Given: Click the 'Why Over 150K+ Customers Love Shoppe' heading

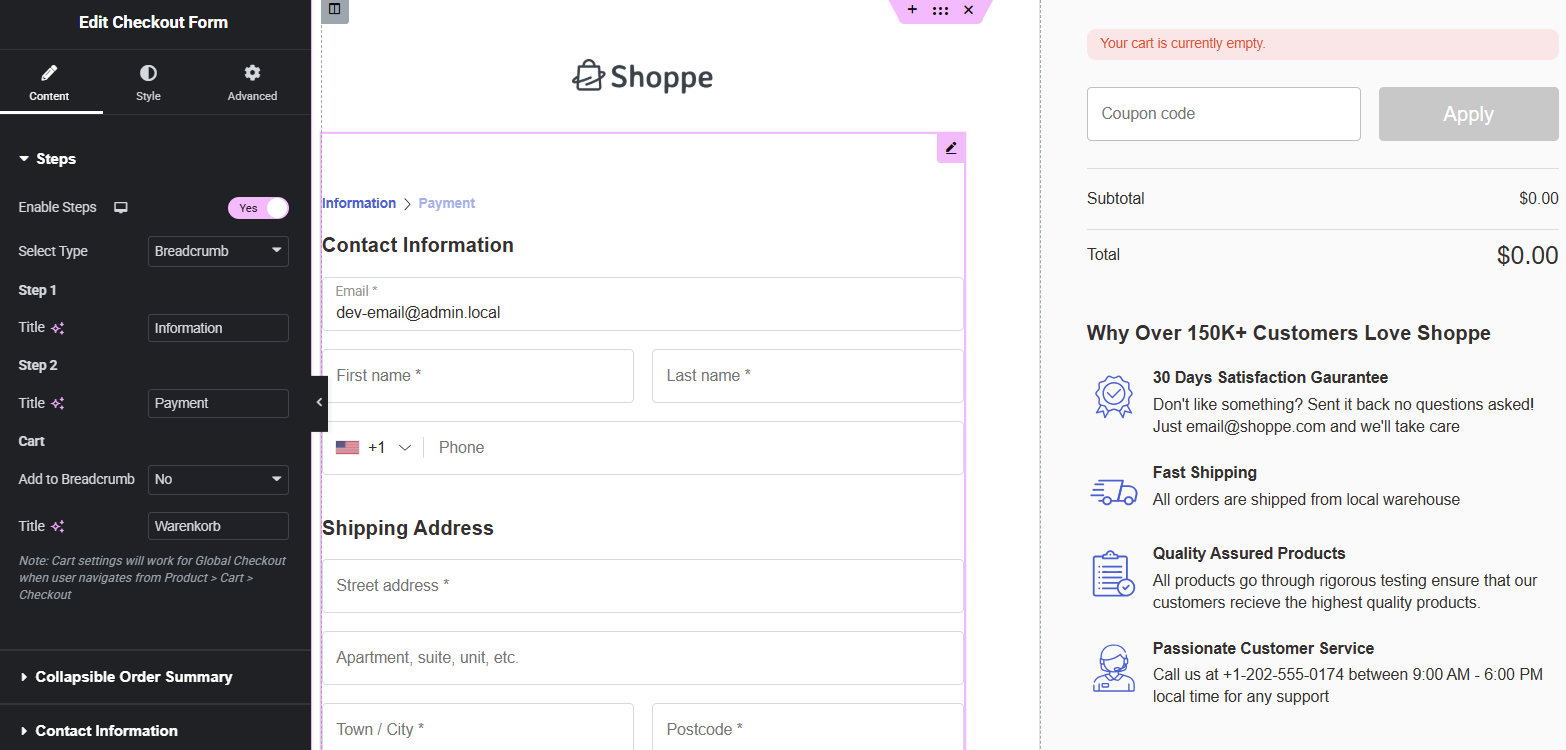Looking at the screenshot, I should click(1289, 333).
